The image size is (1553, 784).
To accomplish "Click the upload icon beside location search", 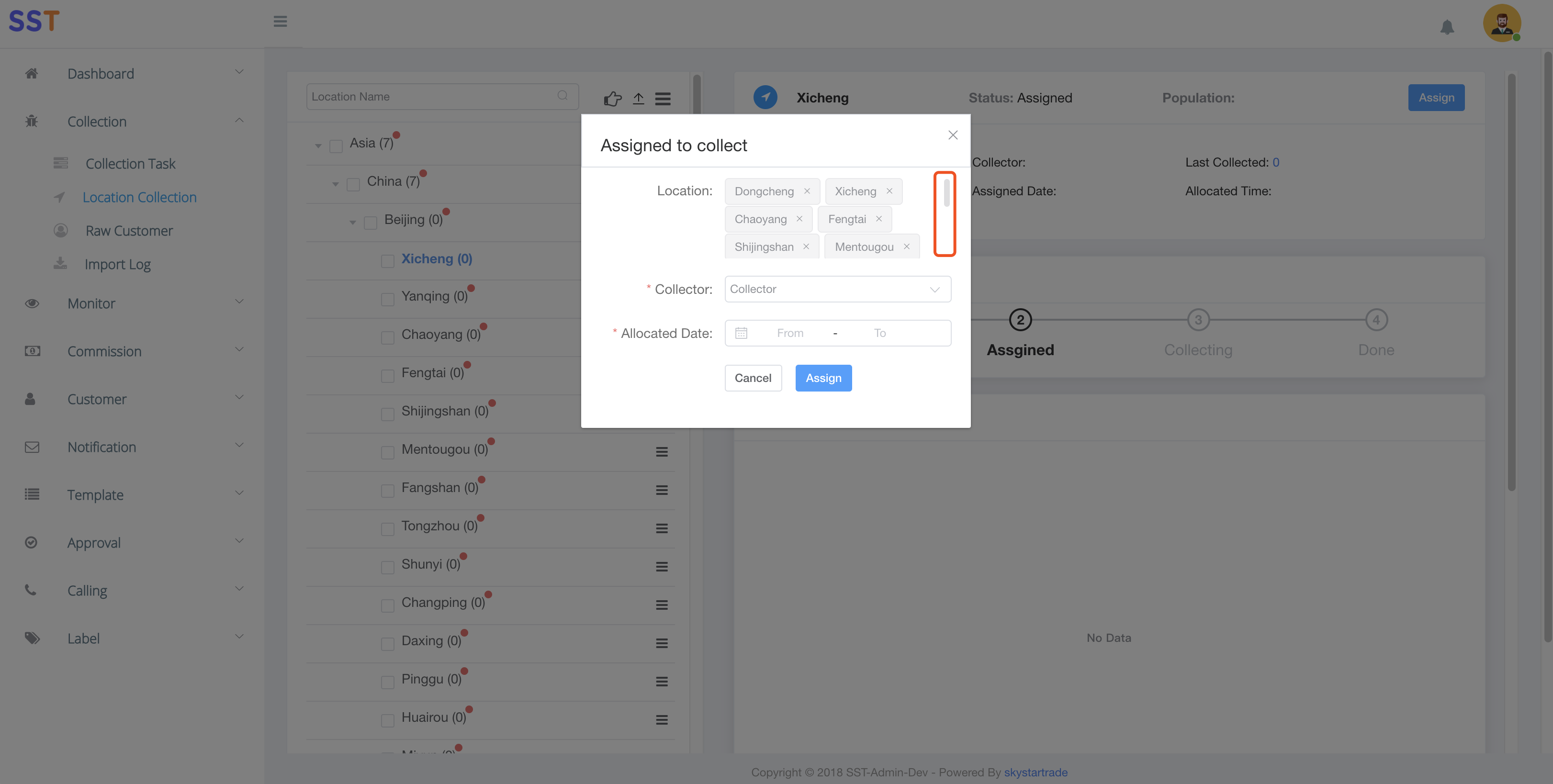I will (x=639, y=98).
